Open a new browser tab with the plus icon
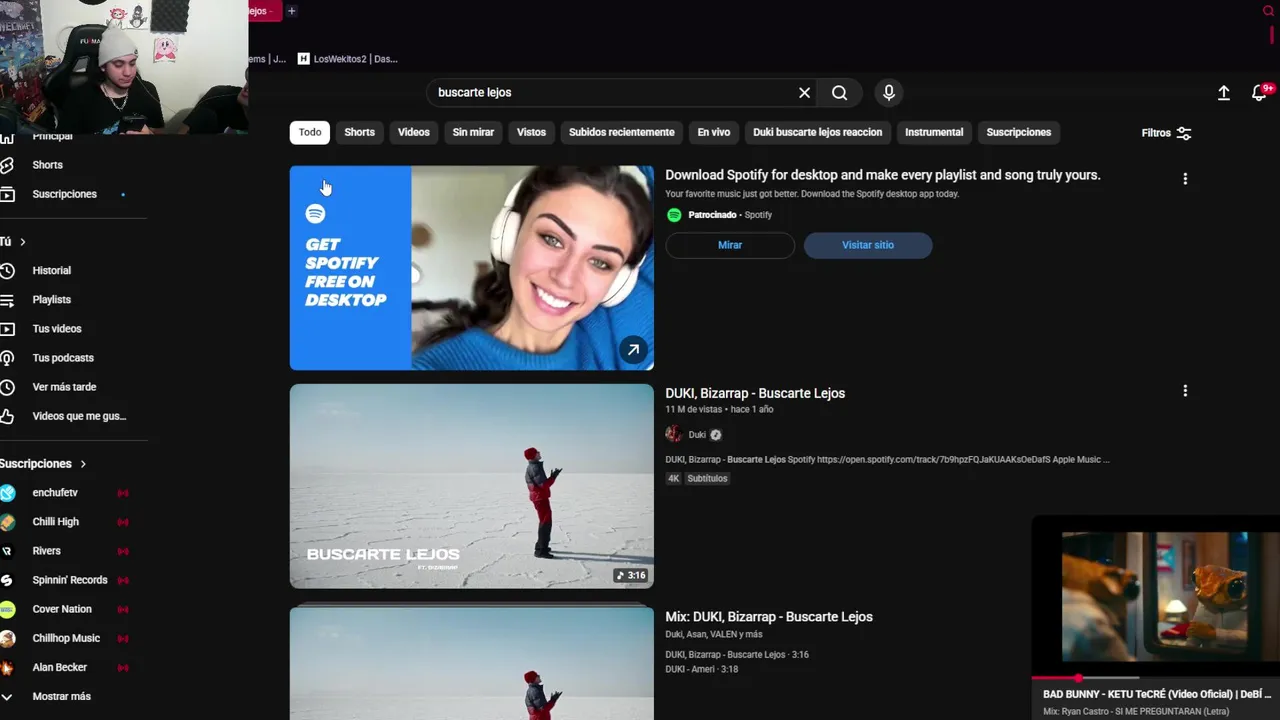1280x720 pixels. click(291, 11)
